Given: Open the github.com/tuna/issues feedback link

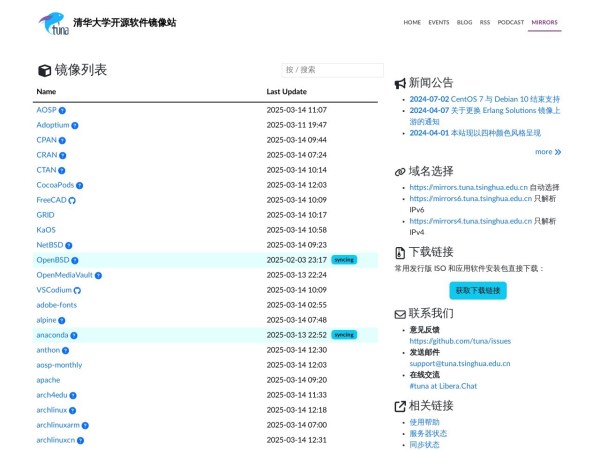Looking at the screenshot, I should click(460, 341).
